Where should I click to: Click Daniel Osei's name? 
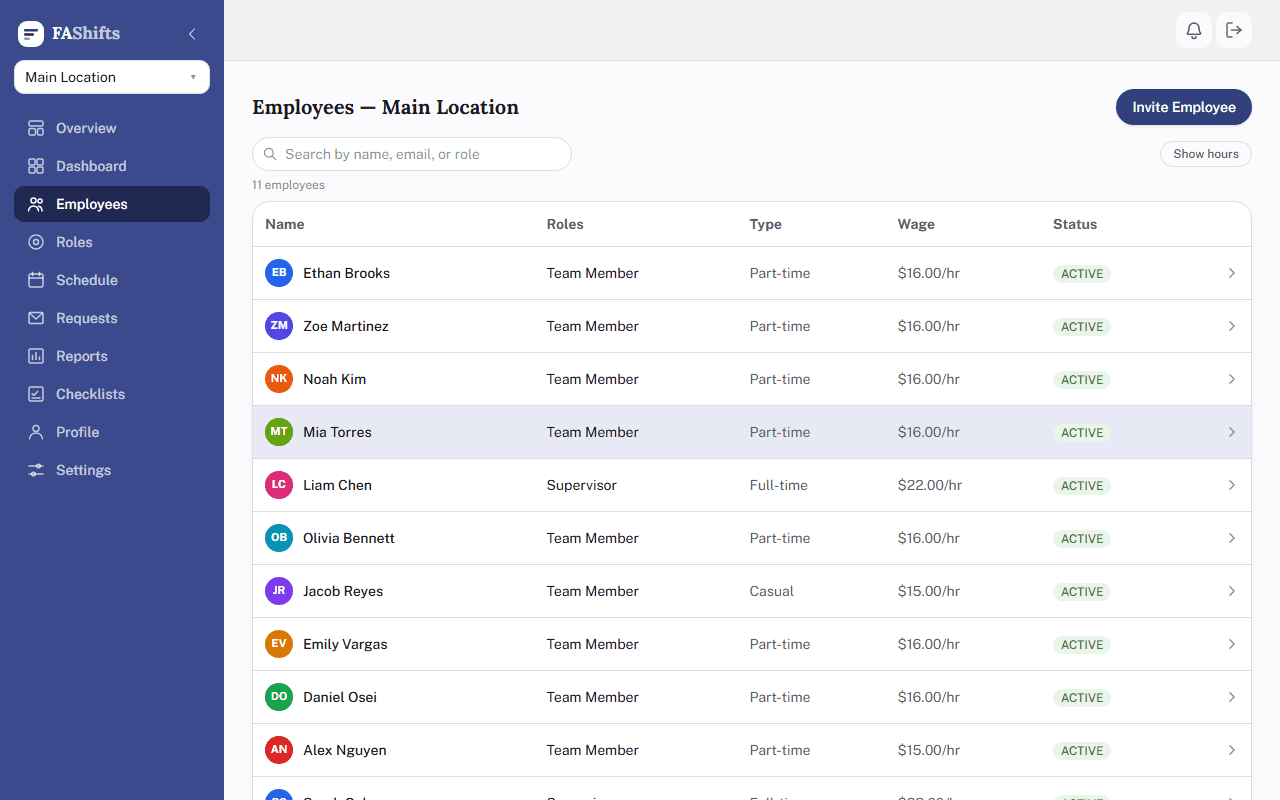tap(340, 697)
